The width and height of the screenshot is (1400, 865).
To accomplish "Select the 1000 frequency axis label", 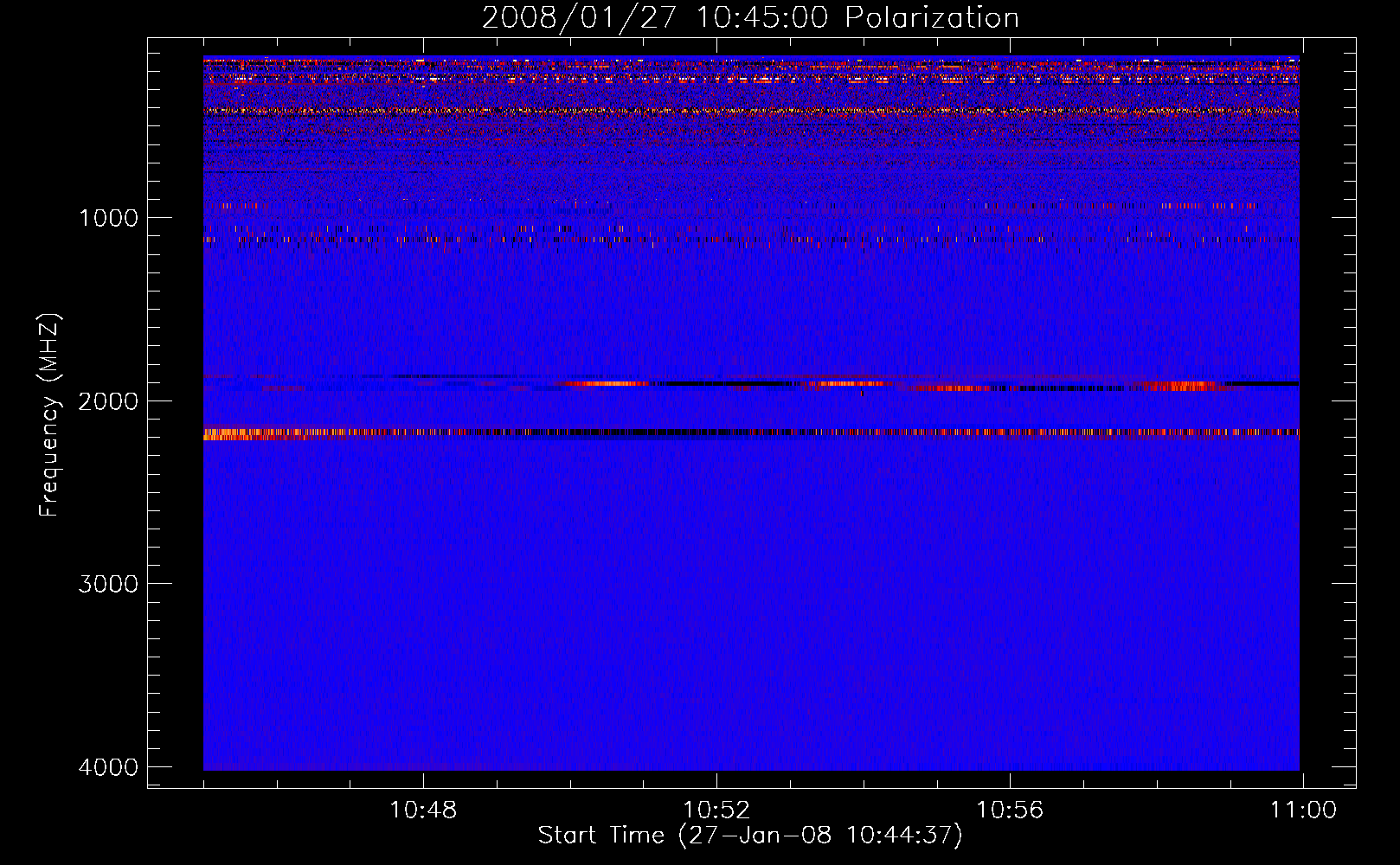I will pos(108,217).
